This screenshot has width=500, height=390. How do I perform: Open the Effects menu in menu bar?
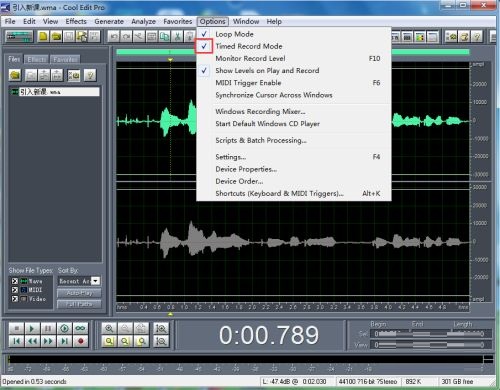pyautogui.click(x=76, y=21)
